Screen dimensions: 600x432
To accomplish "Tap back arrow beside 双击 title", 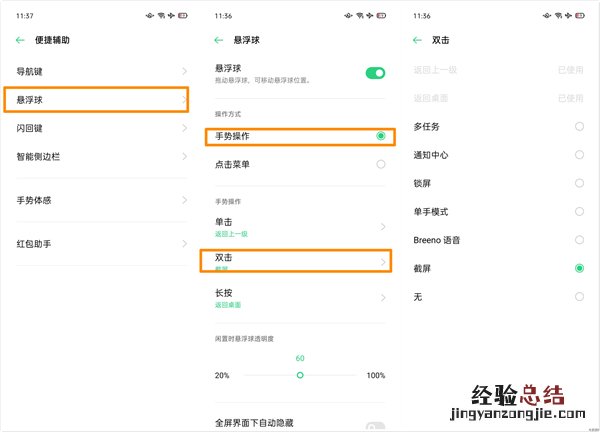I will pos(417,41).
